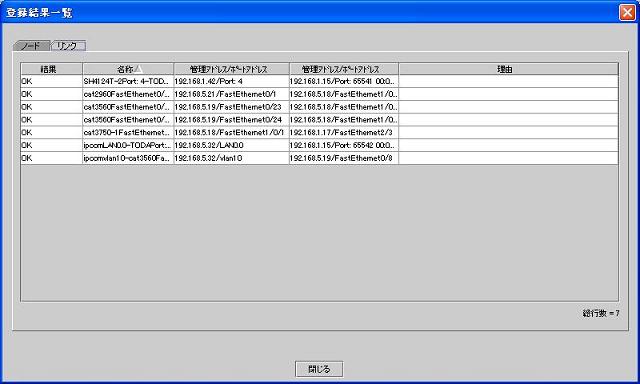The image size is (640, 384).
Task: Select the cat3750-1FastEthernet.. name cell
Action: [128, 132]
